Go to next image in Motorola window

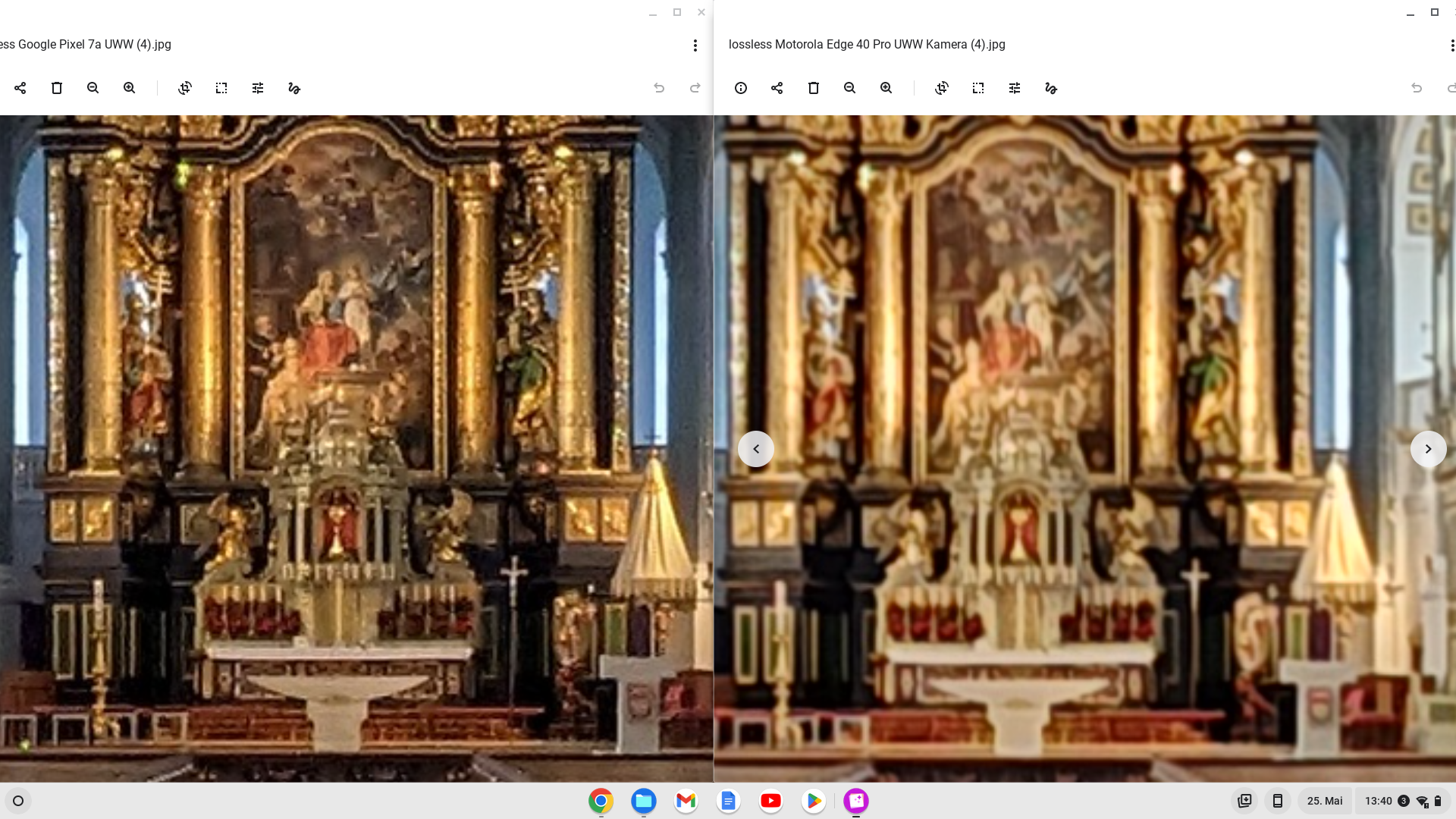coord(1429,449)
